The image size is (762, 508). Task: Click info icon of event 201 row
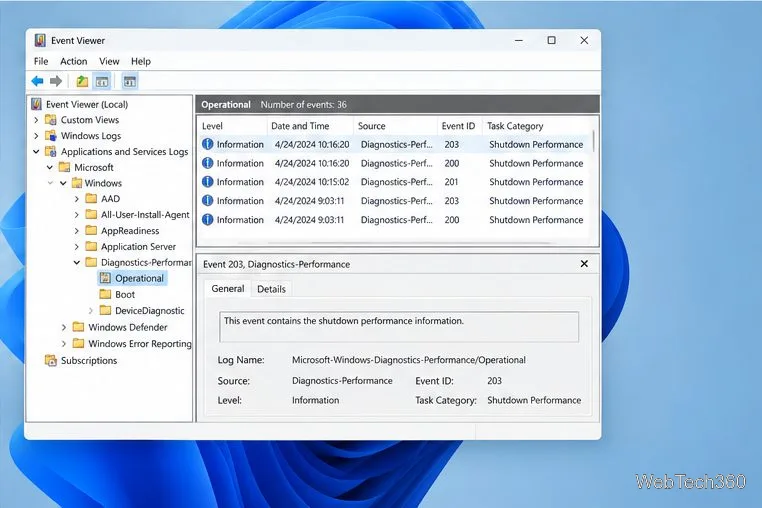pyautogui.click(x=208, y=182)
